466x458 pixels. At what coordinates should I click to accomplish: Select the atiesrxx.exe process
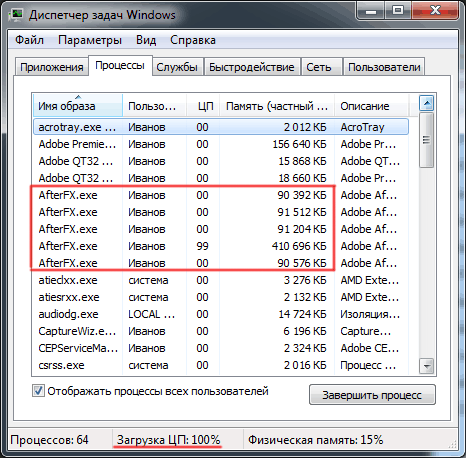coord(221,297)
